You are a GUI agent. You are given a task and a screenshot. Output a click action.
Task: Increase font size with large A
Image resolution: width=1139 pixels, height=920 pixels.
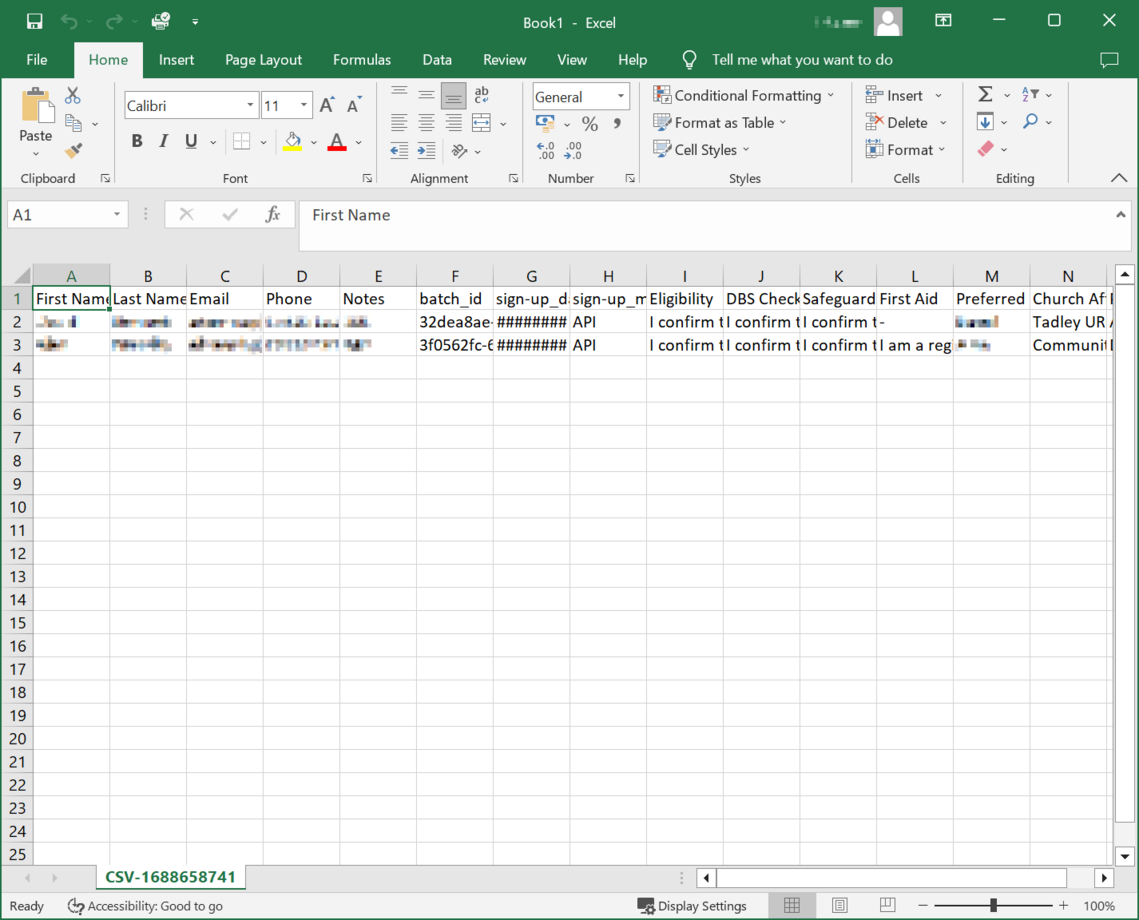click(x=327, y=106)
